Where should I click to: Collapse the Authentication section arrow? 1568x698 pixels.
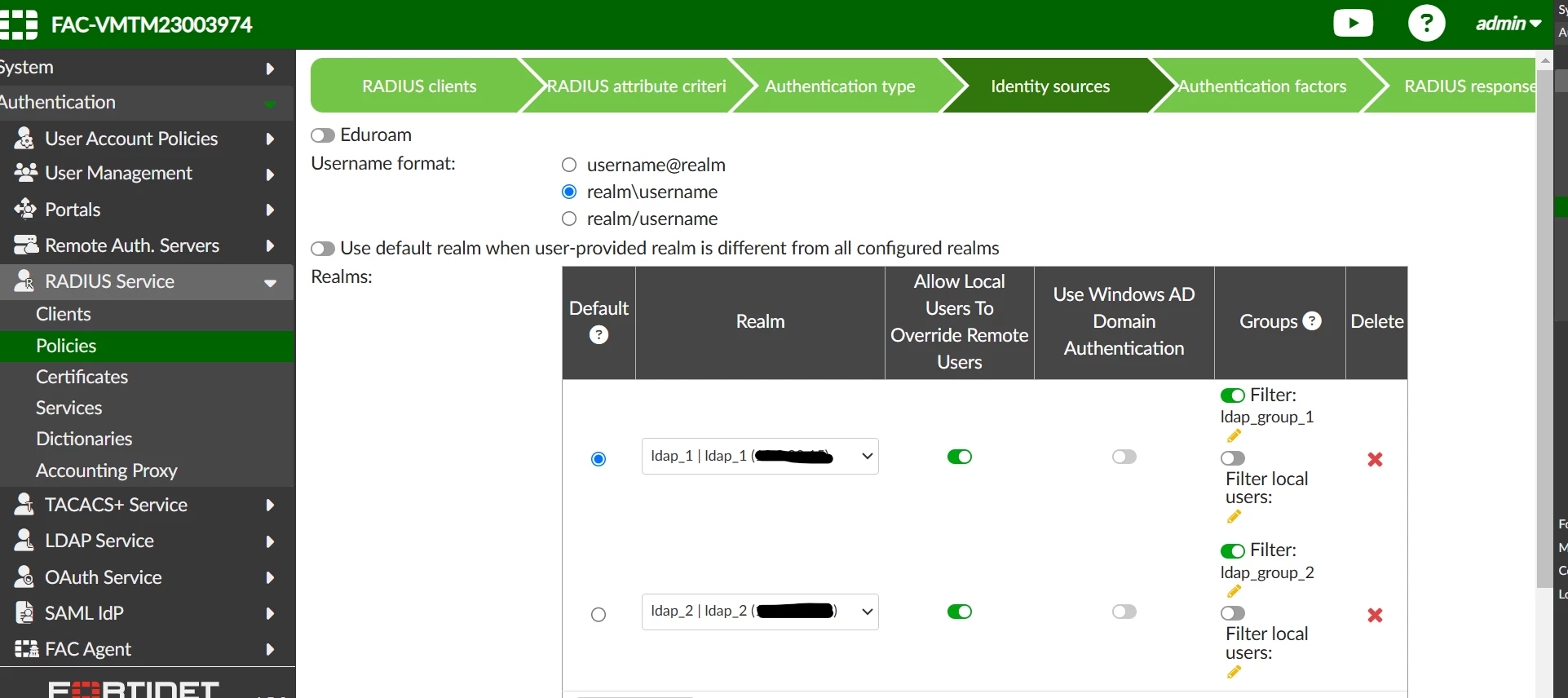[x=270, y=104]
